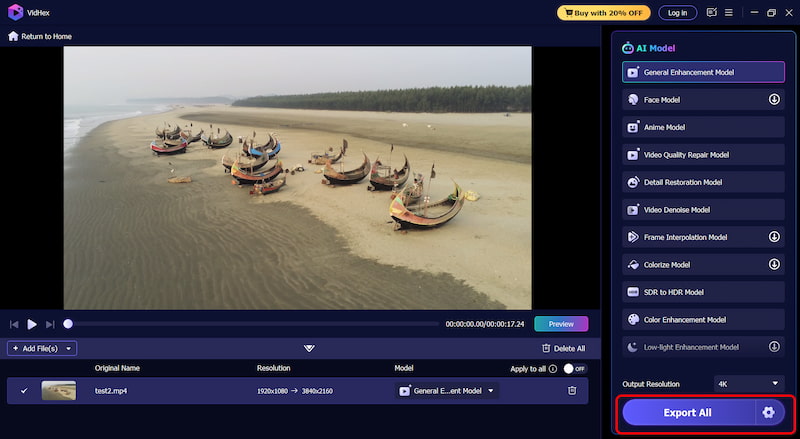
Task: Open the hamburger menu in the title bar
Action: pos(729,12)
